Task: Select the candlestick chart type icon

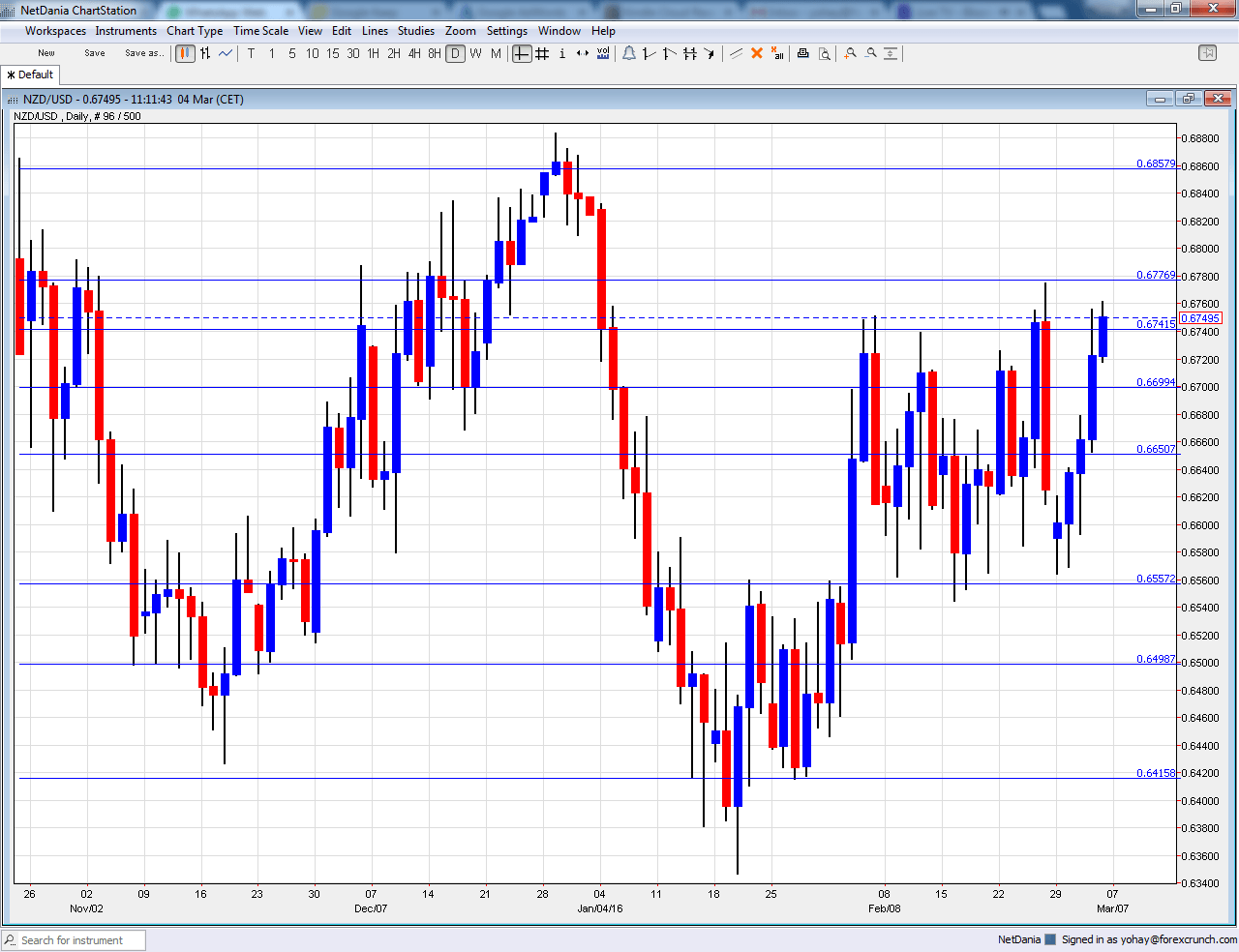Action: 184,53
